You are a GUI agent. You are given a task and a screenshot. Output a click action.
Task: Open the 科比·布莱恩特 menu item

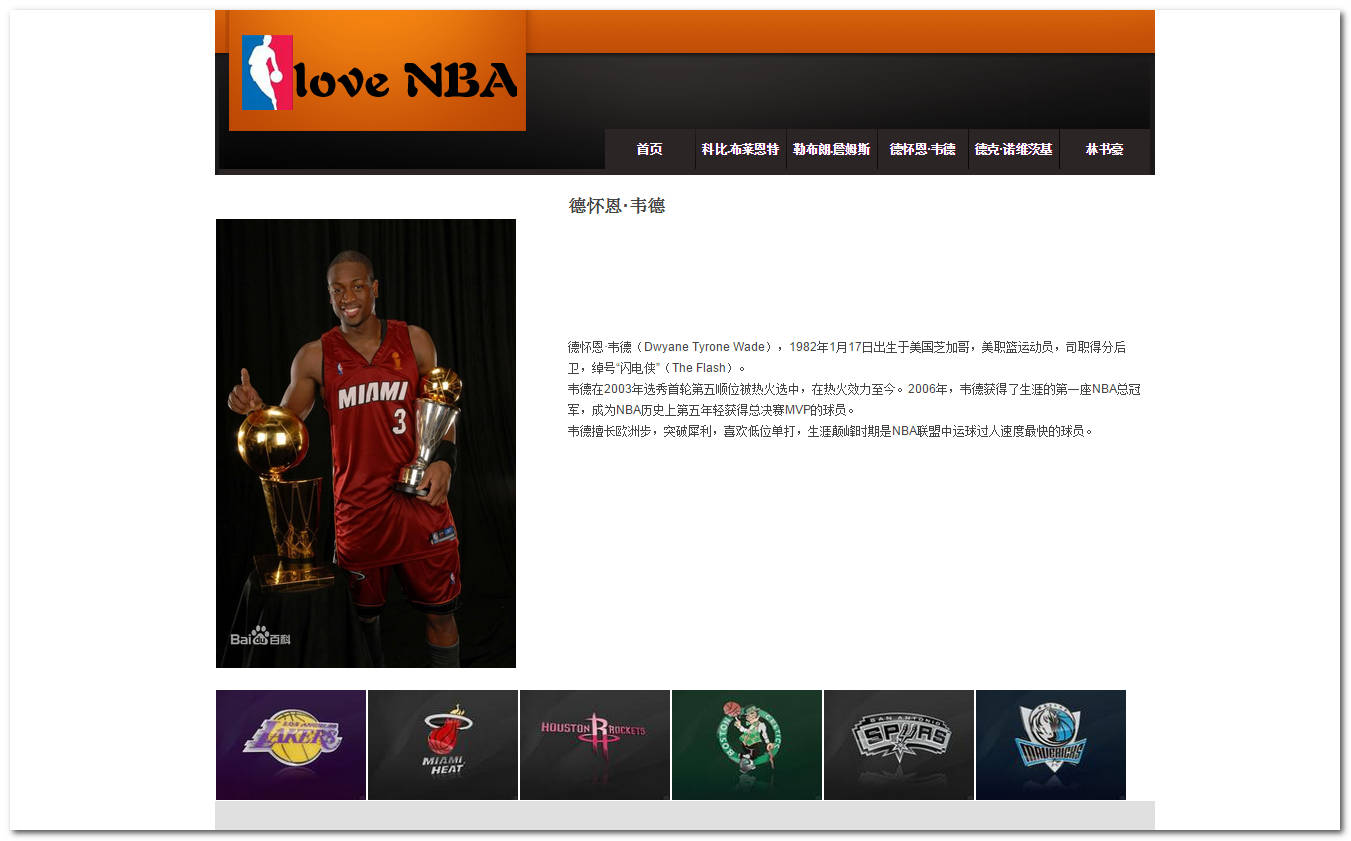[741, 149]
